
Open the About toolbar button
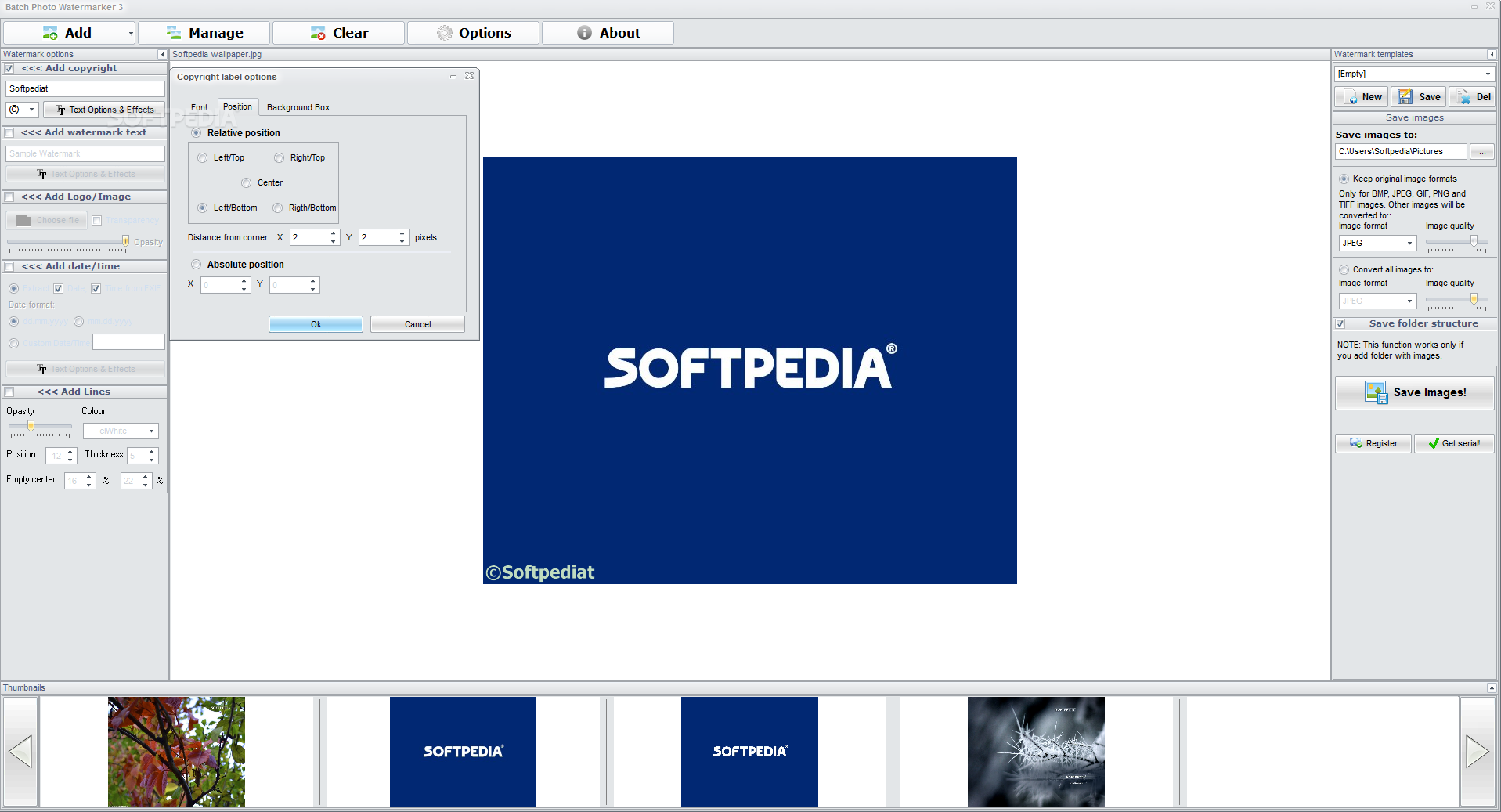[608, 33]
